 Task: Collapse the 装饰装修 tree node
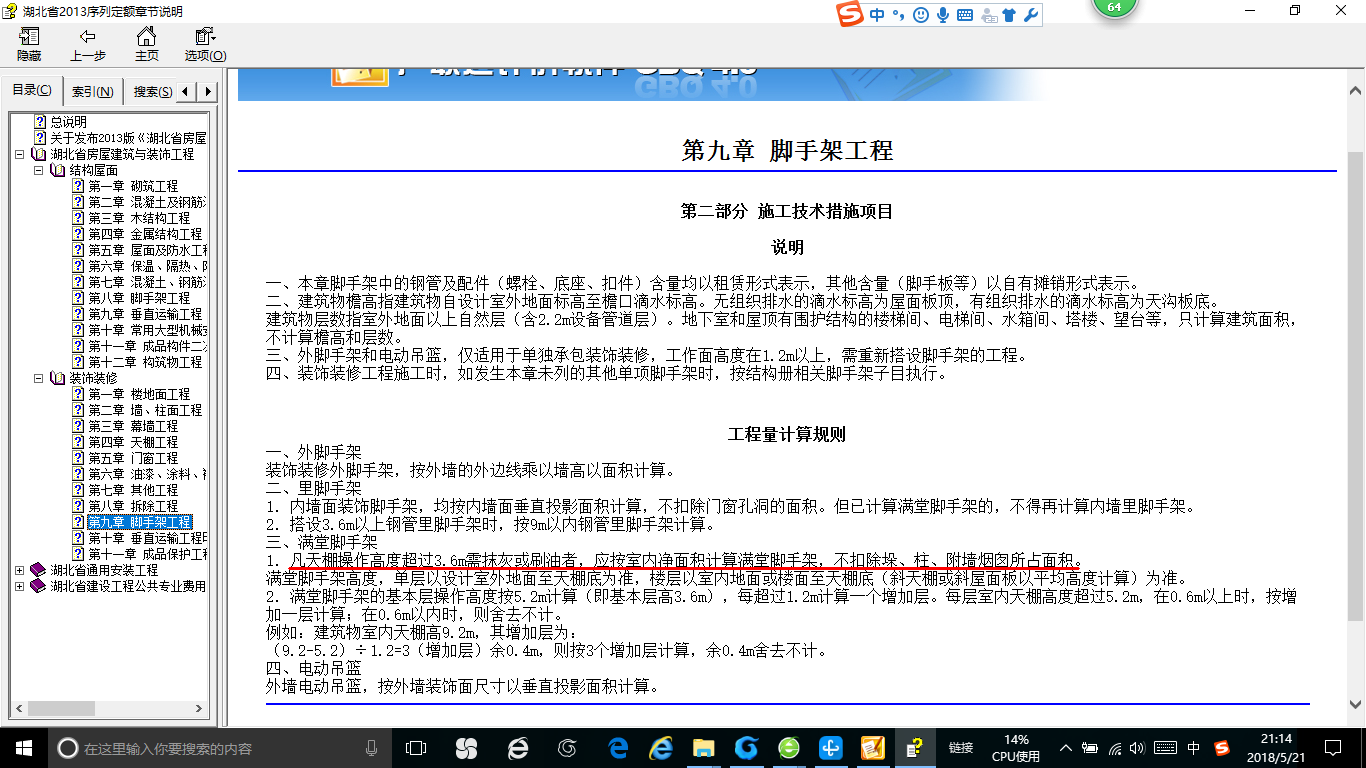pos(39,378)
